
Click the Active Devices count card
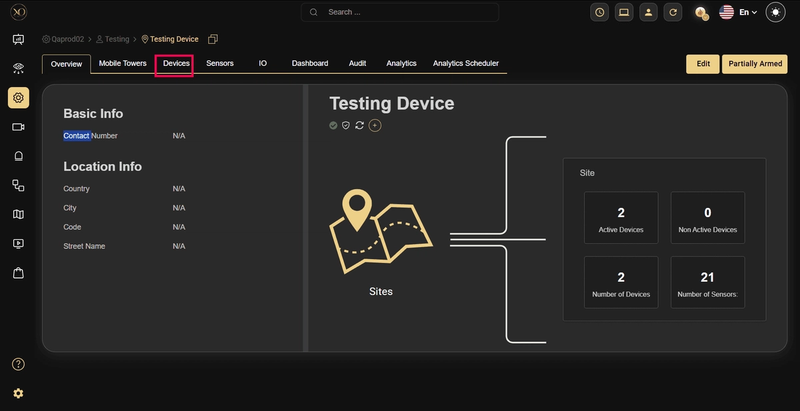(621, 218)
